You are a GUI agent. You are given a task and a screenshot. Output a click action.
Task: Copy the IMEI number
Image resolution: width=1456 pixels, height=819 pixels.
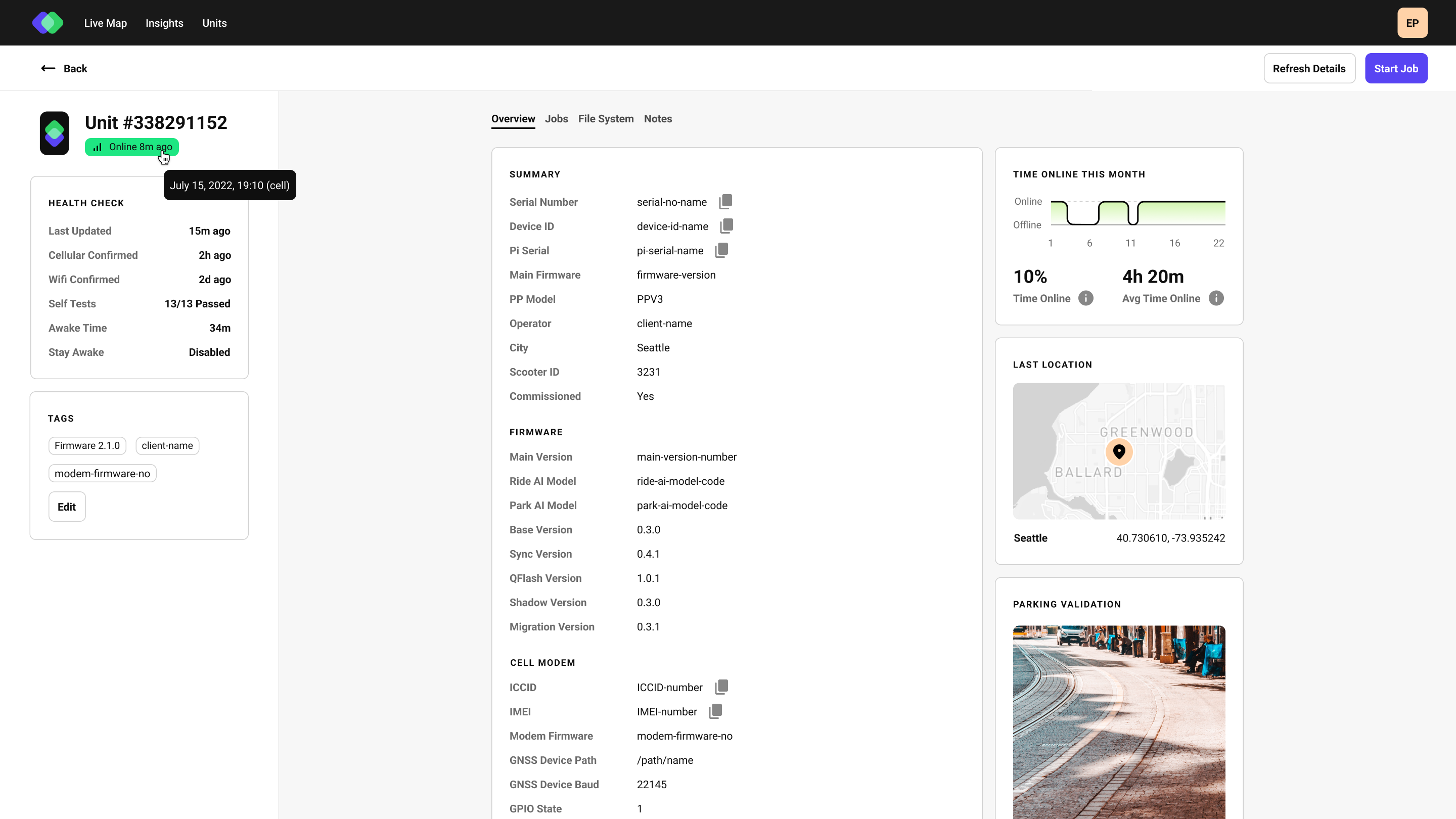click(x=715, y=711)
